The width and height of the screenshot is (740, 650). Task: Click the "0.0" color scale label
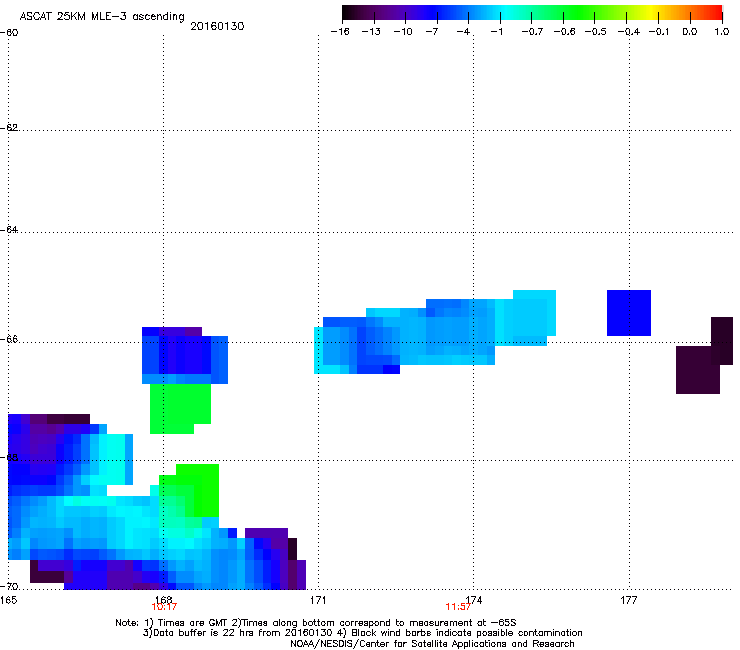coord(690,32)
